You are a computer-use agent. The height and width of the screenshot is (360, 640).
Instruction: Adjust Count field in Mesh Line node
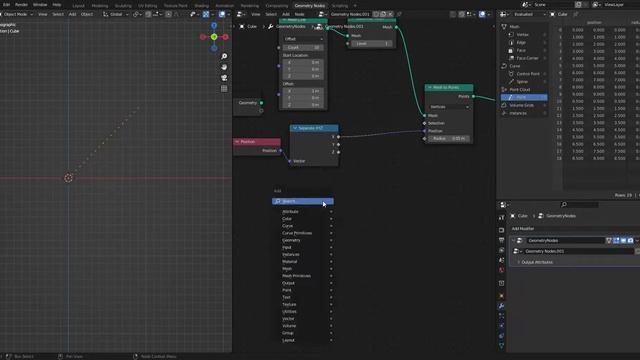pos(303,47)
